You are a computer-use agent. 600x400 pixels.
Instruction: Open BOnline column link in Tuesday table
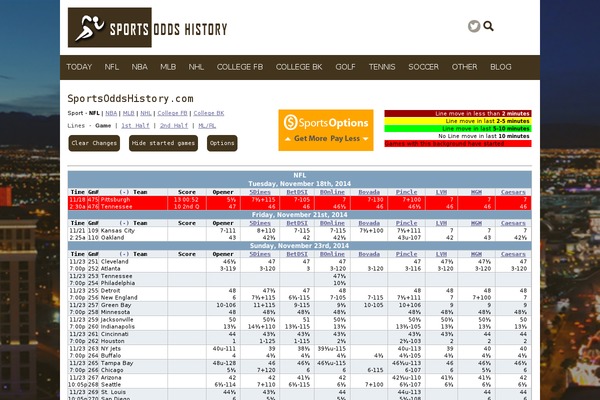[x=332, y=192]
